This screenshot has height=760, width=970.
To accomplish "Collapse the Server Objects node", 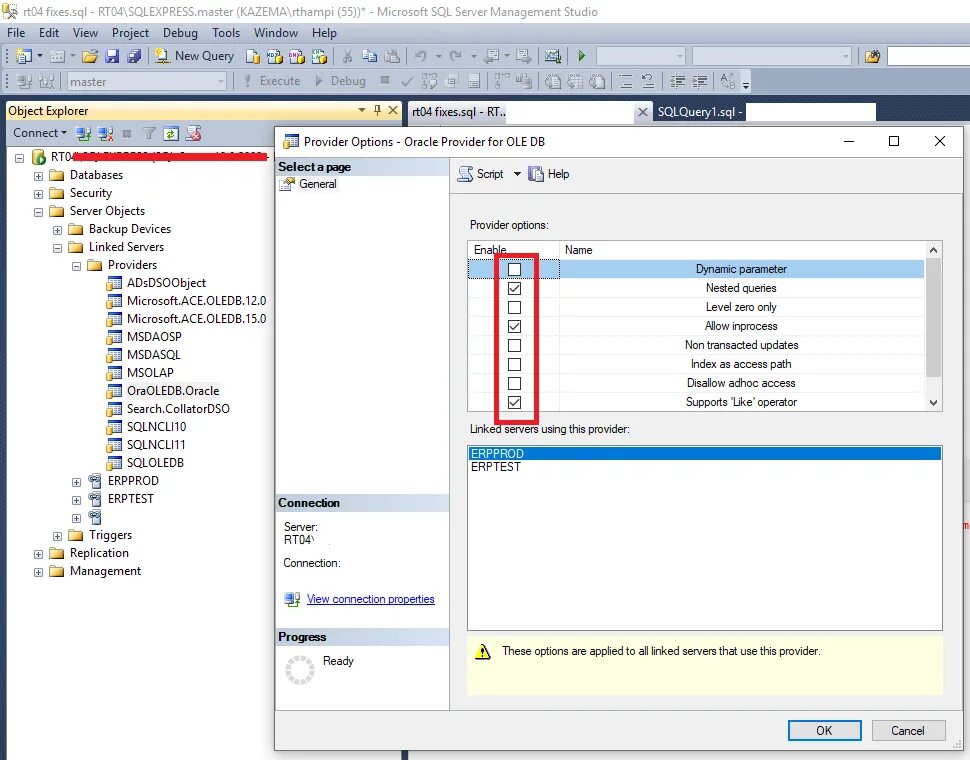I will click(x=38, y=212).
